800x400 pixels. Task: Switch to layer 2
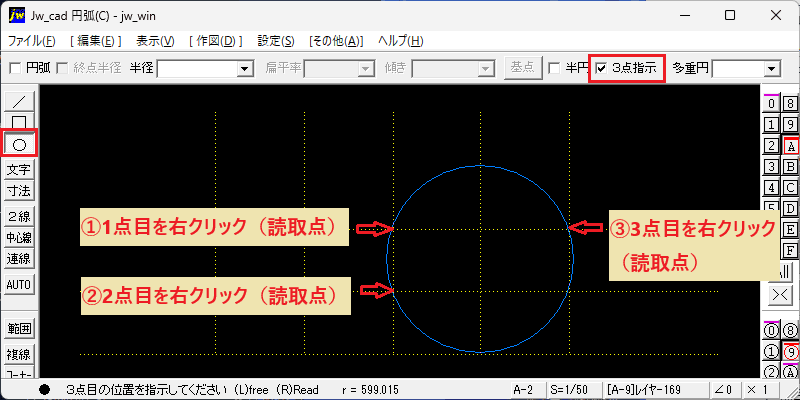pyautogui.click(x=771, y=146)
